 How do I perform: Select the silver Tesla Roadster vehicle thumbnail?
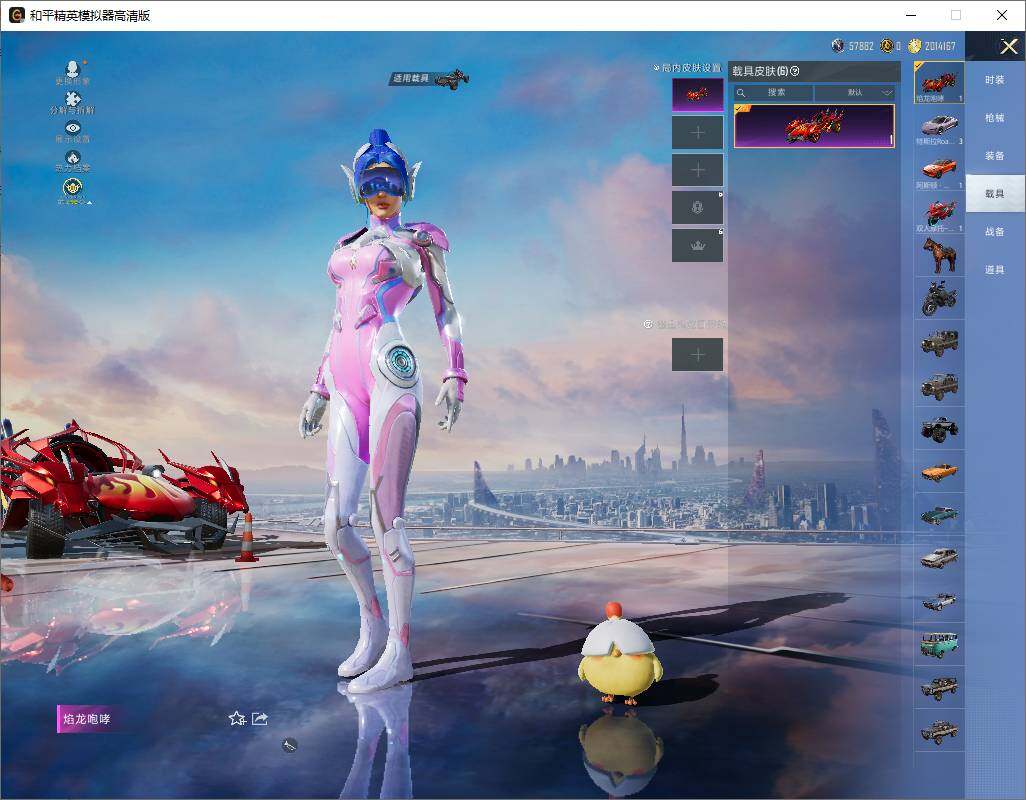pyautogui.click(x=939, y=126)
